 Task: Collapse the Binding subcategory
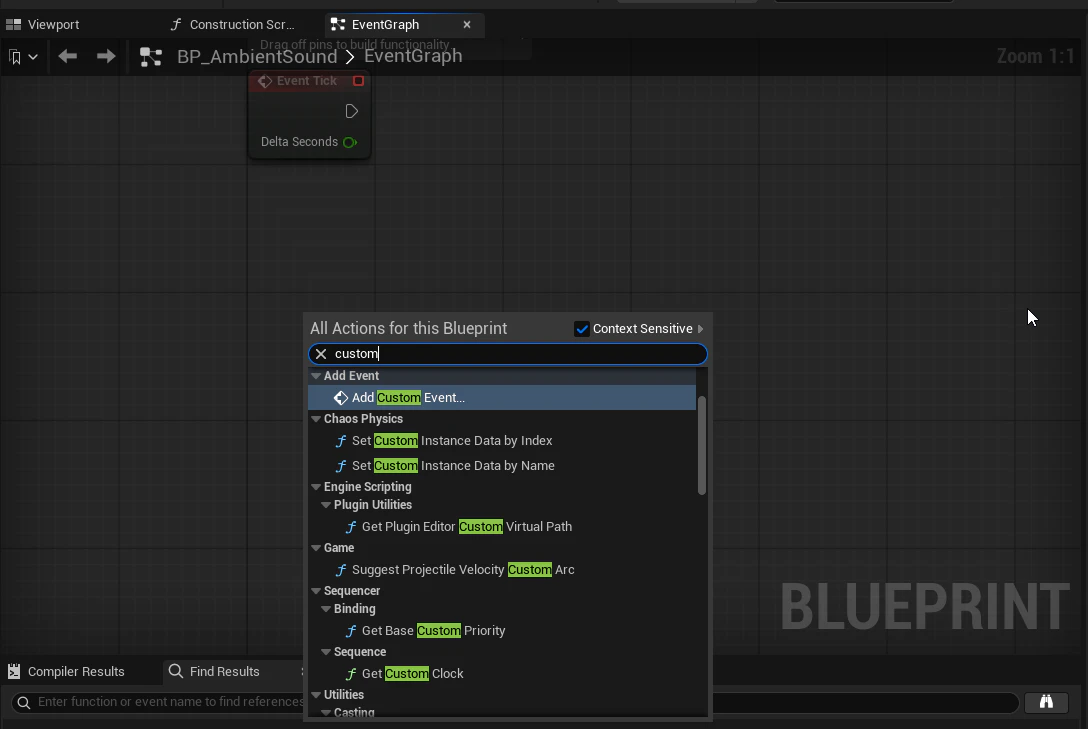coord(326,609)
